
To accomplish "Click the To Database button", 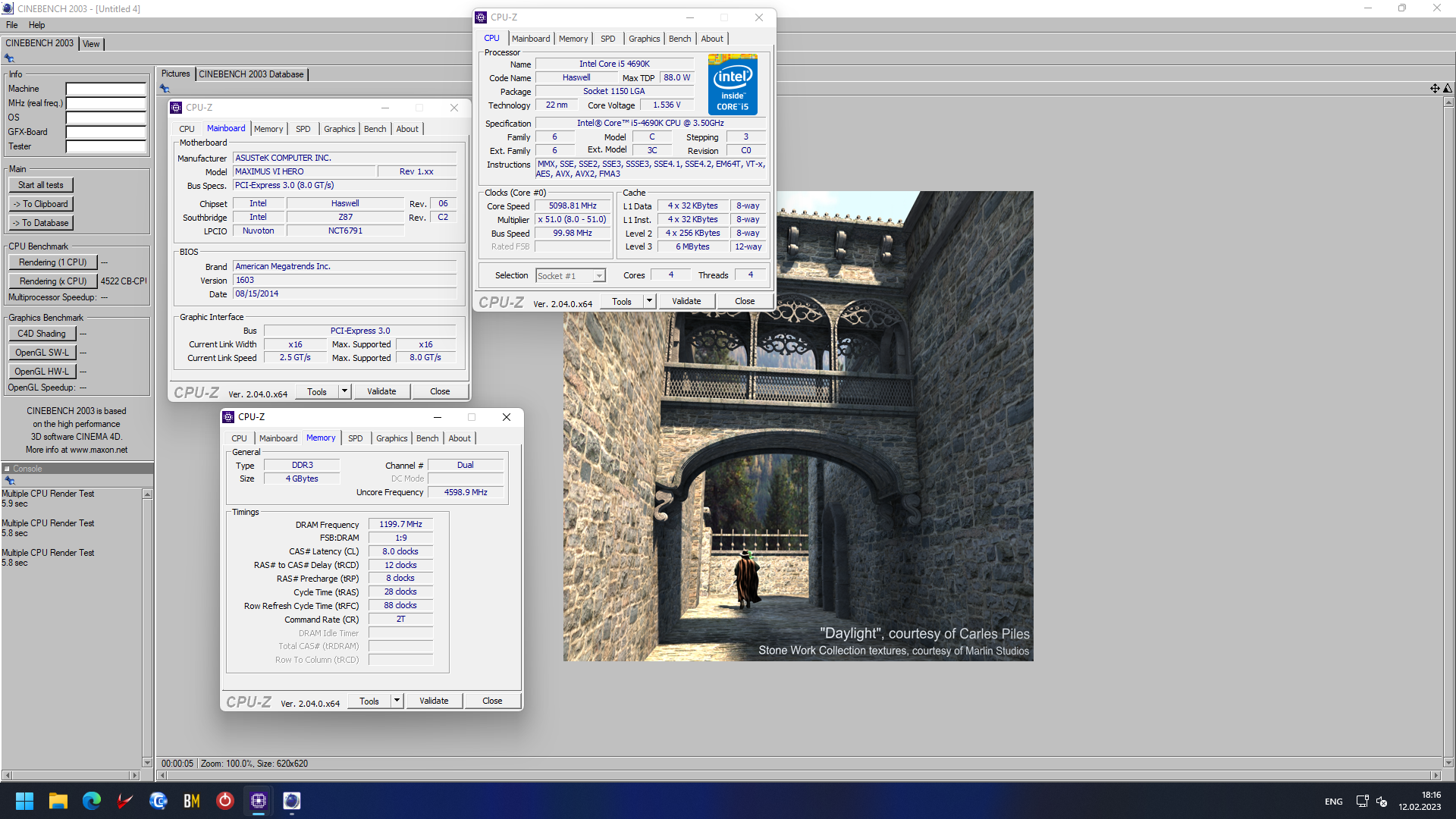I will (x=41, y=223).
